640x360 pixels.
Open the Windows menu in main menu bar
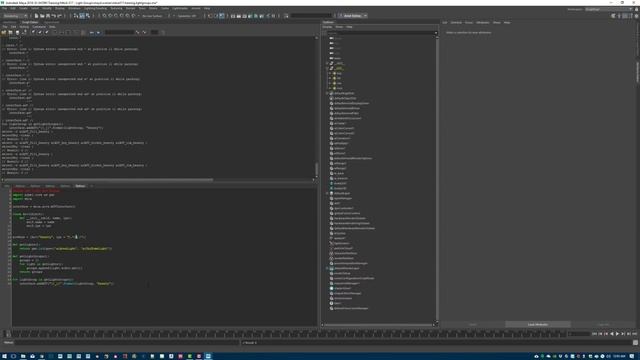(x=74, y=8)
